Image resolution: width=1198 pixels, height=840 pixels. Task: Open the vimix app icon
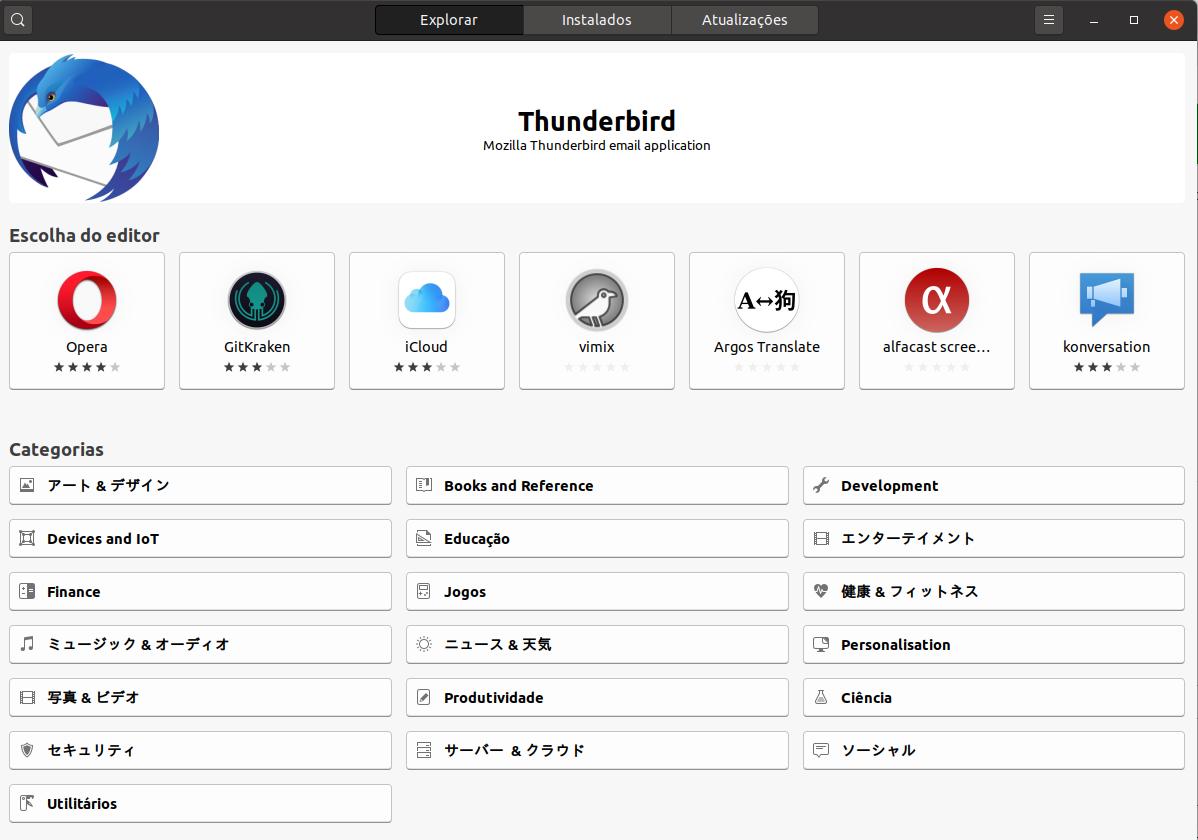[x=597, y=300]
